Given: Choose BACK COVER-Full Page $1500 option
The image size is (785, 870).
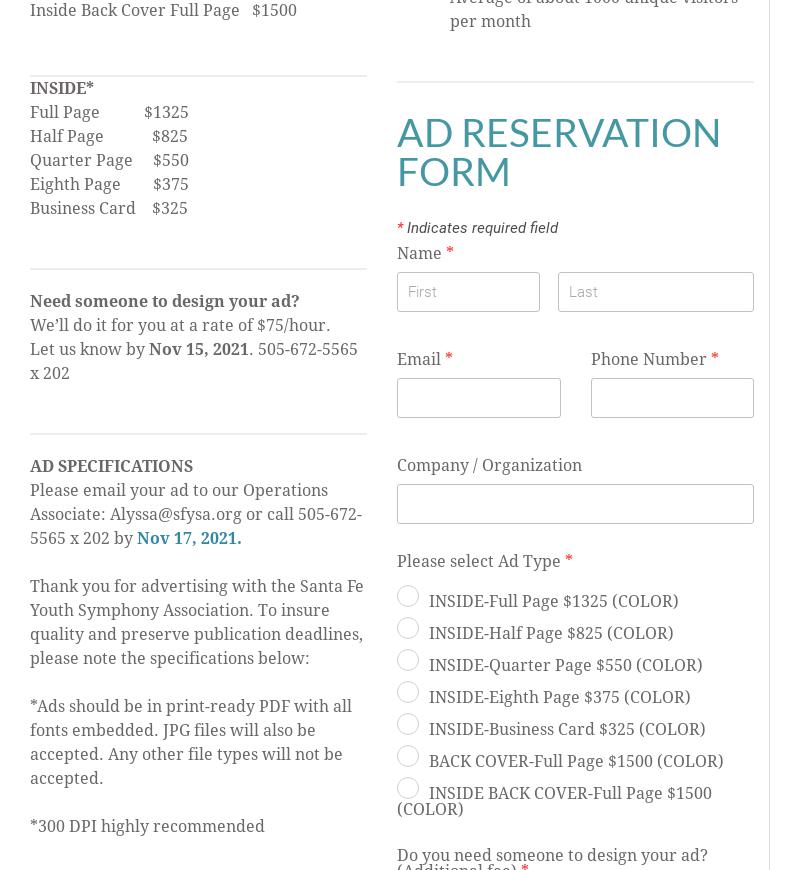Looking at the screenshot, I should point(408,756).
